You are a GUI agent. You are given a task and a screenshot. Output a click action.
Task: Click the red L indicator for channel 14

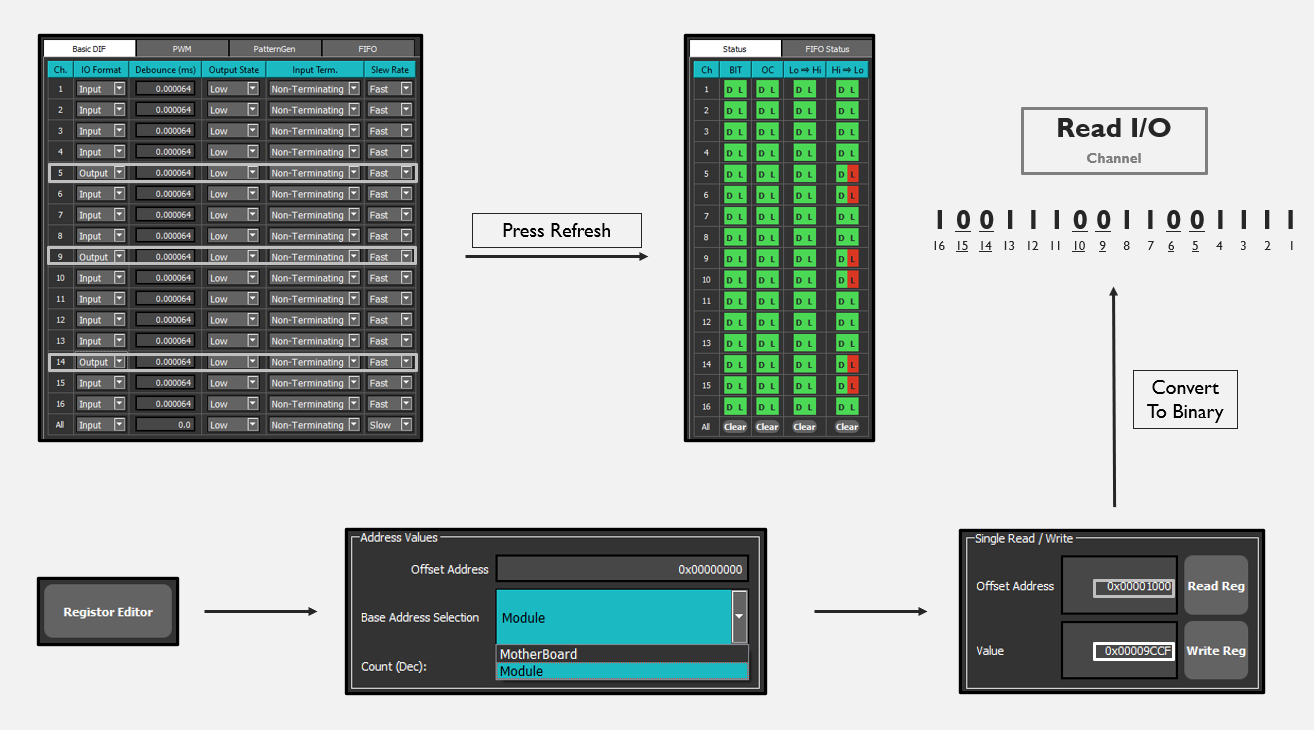pyautogui.click(x=853, y=364)
